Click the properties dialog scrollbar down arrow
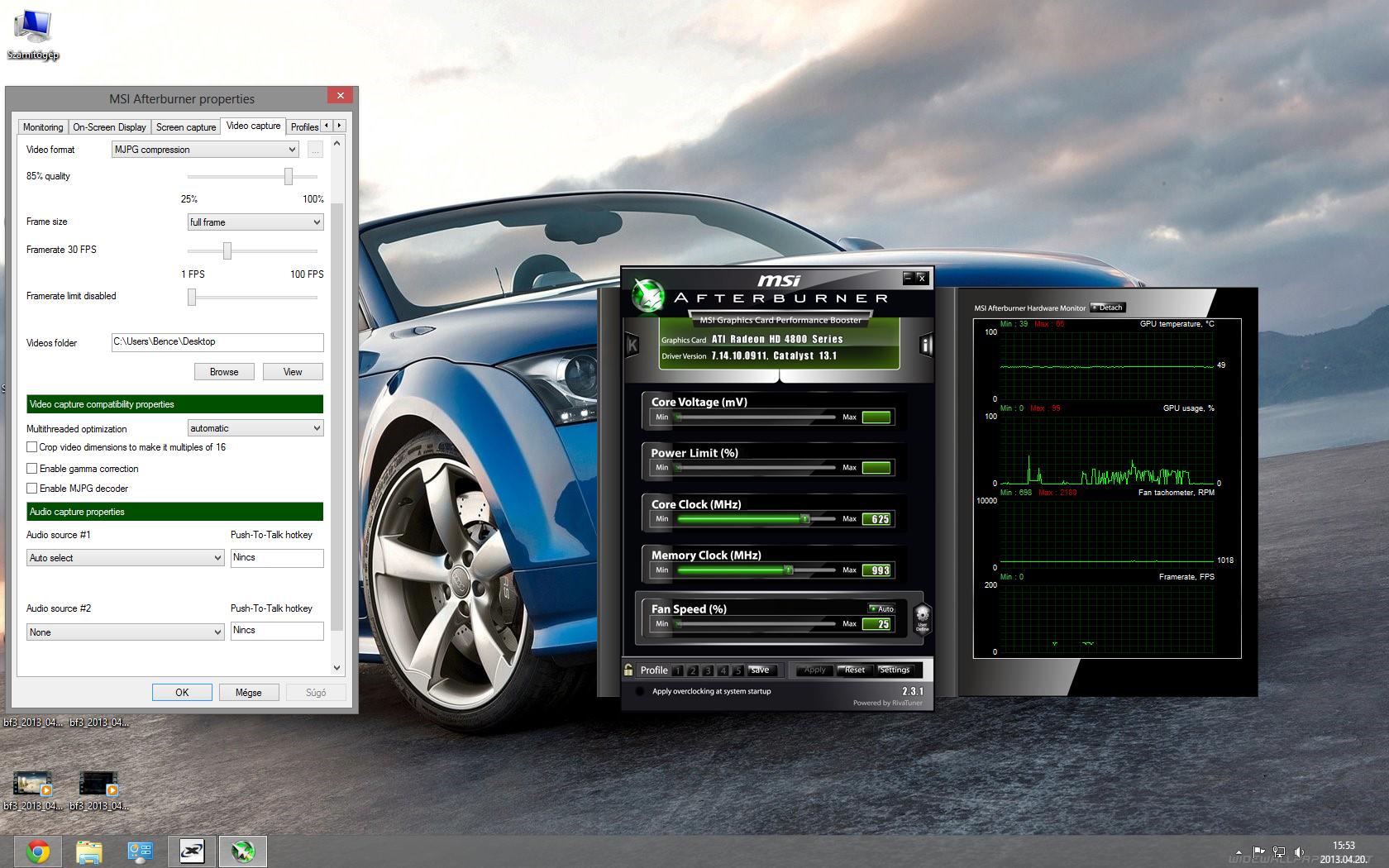Viewport: 1389px width, 868px height. (337, 668)
